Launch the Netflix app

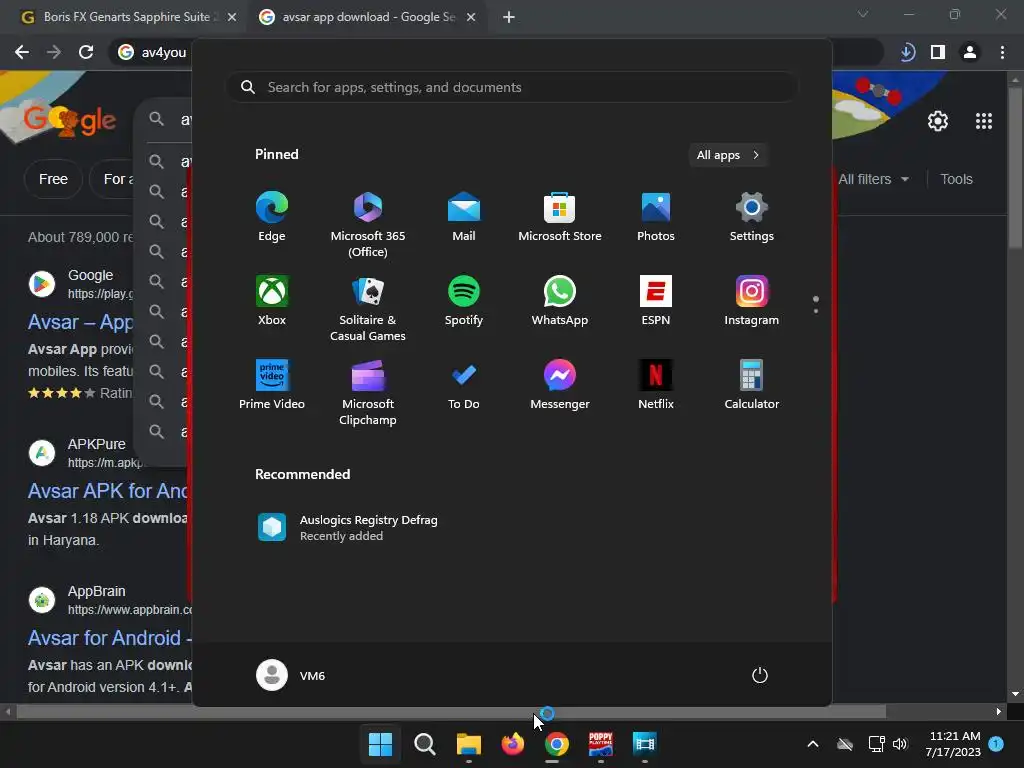(656, 385)
